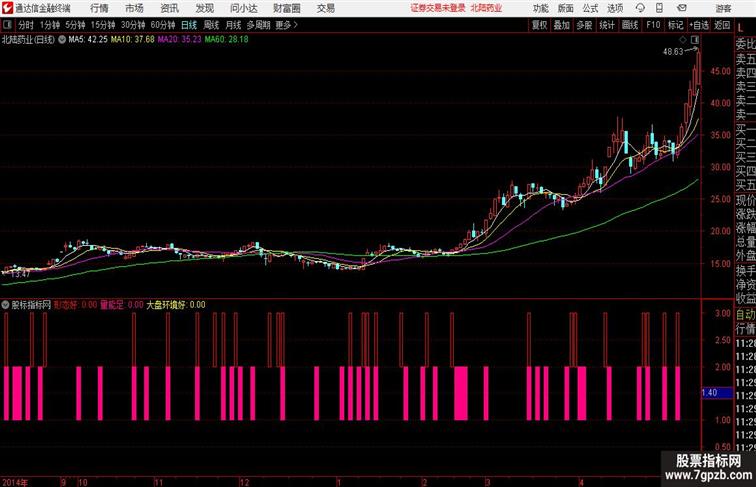
Task: Click the 2014年 label on time axis
Action: (15, 482)
